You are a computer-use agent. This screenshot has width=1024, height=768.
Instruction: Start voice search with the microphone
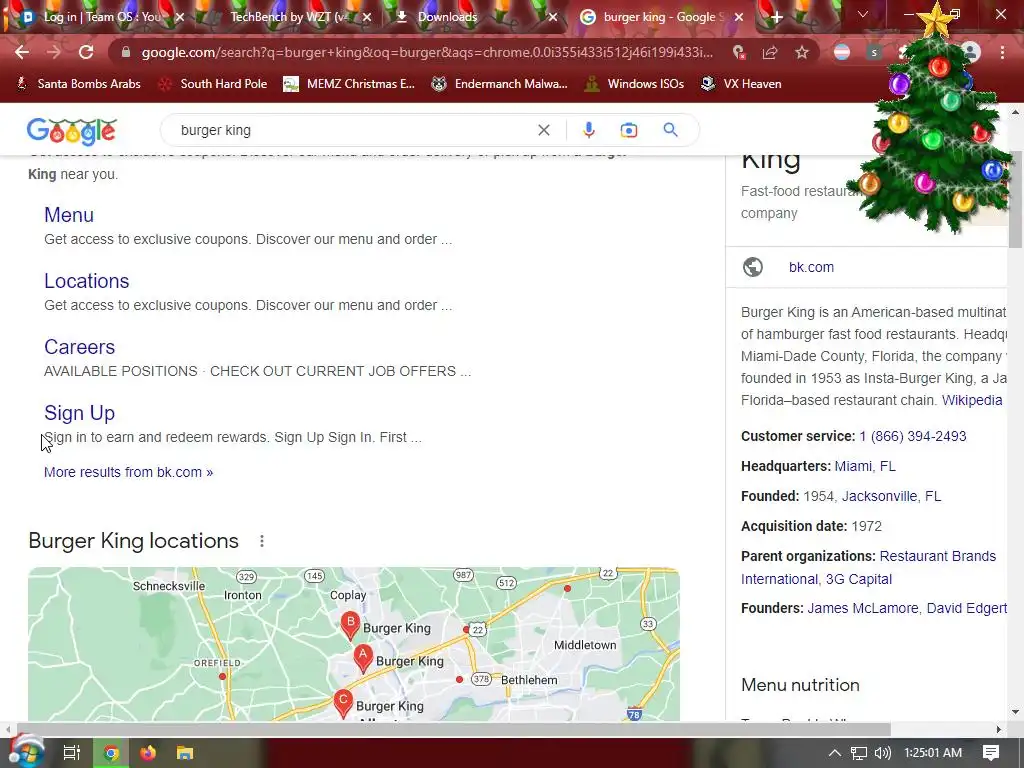point(588,130)
